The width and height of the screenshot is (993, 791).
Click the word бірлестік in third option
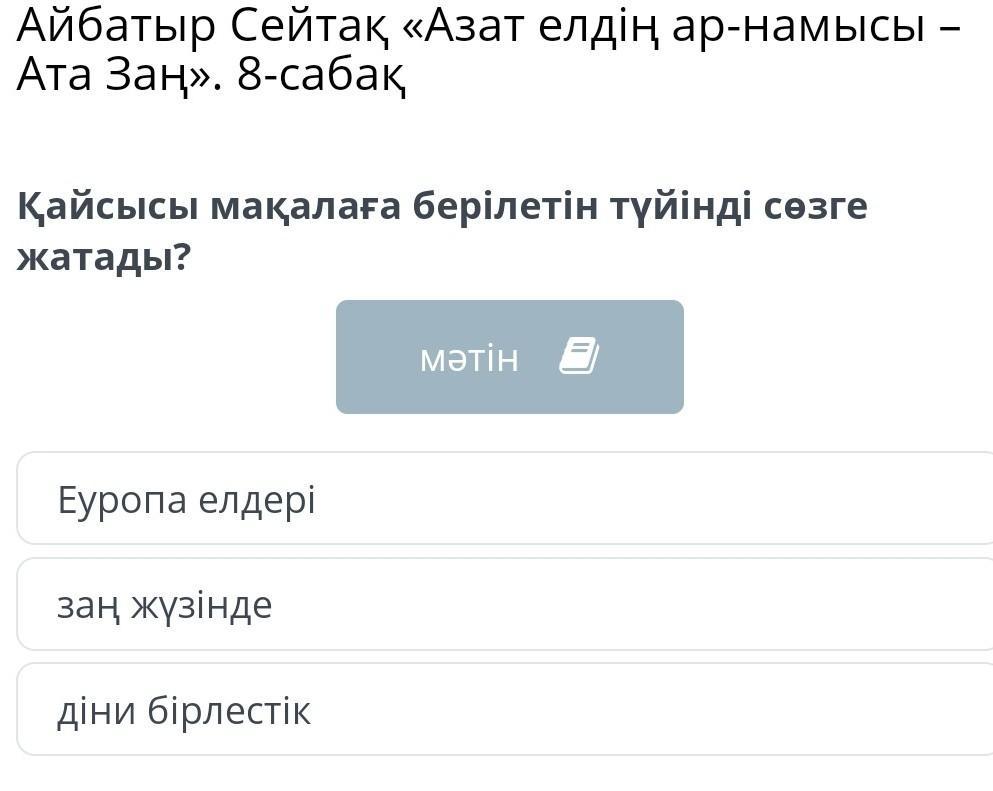(229, 710)
